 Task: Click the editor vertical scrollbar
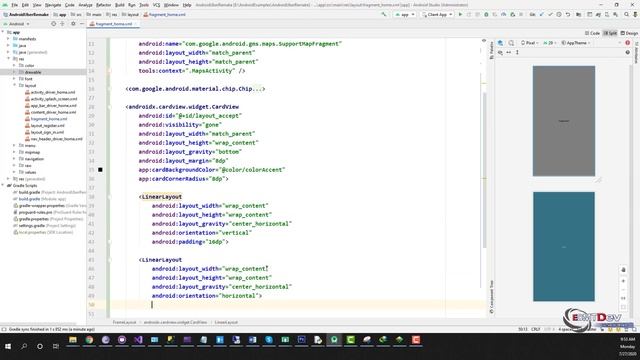484,170
